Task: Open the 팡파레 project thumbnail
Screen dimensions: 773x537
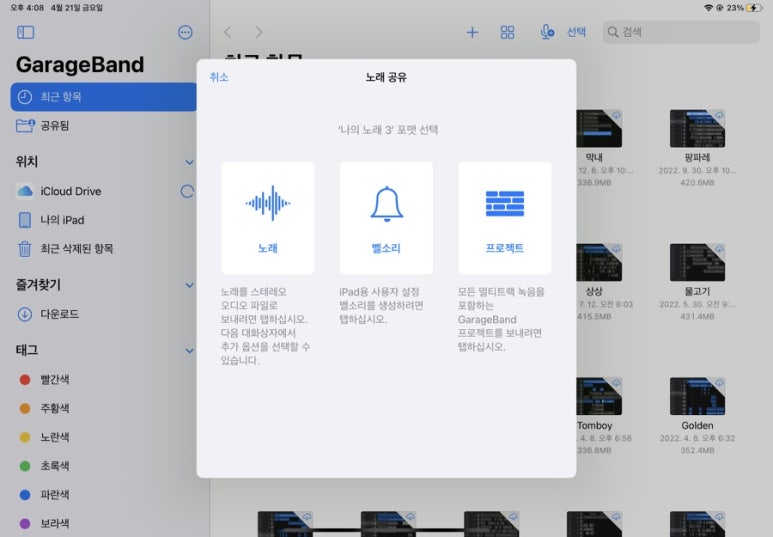Action: pos(697,128)
